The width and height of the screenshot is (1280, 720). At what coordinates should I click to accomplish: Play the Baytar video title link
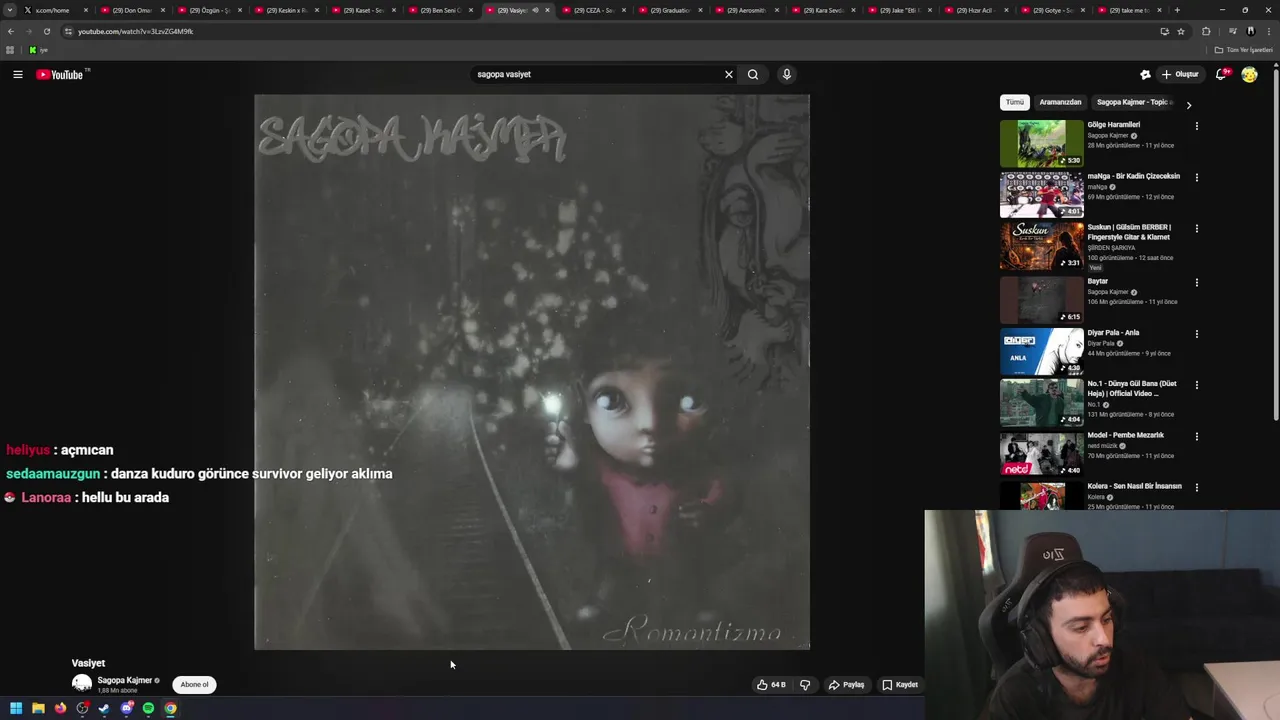1098,281
